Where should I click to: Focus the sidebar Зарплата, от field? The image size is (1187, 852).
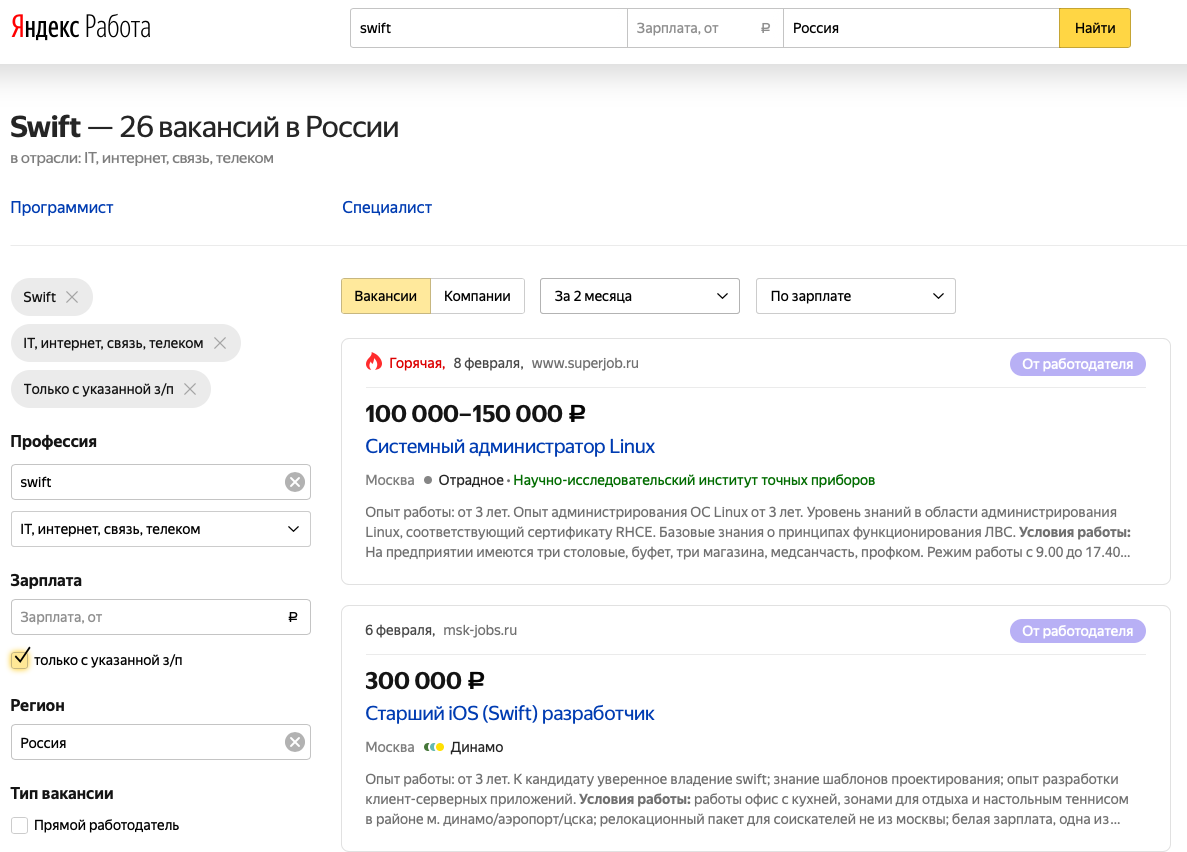[160, 617]
